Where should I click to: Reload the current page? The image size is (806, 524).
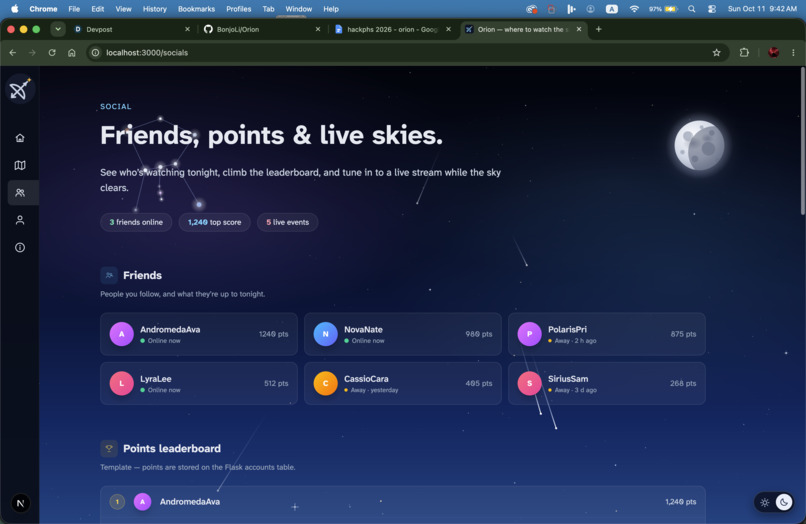(52, 52)
